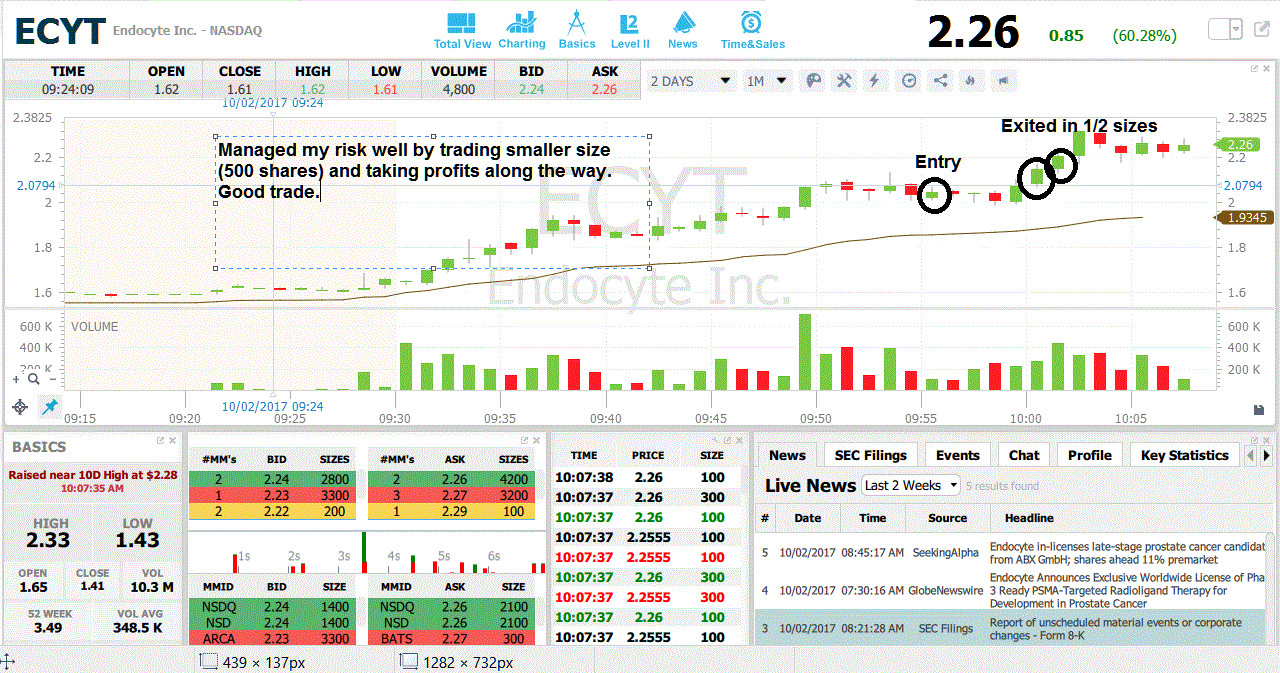Sort news by Date column
The width and height of the screenshot is (1280, 673).
pyautogui.click(x=807, y=518)
